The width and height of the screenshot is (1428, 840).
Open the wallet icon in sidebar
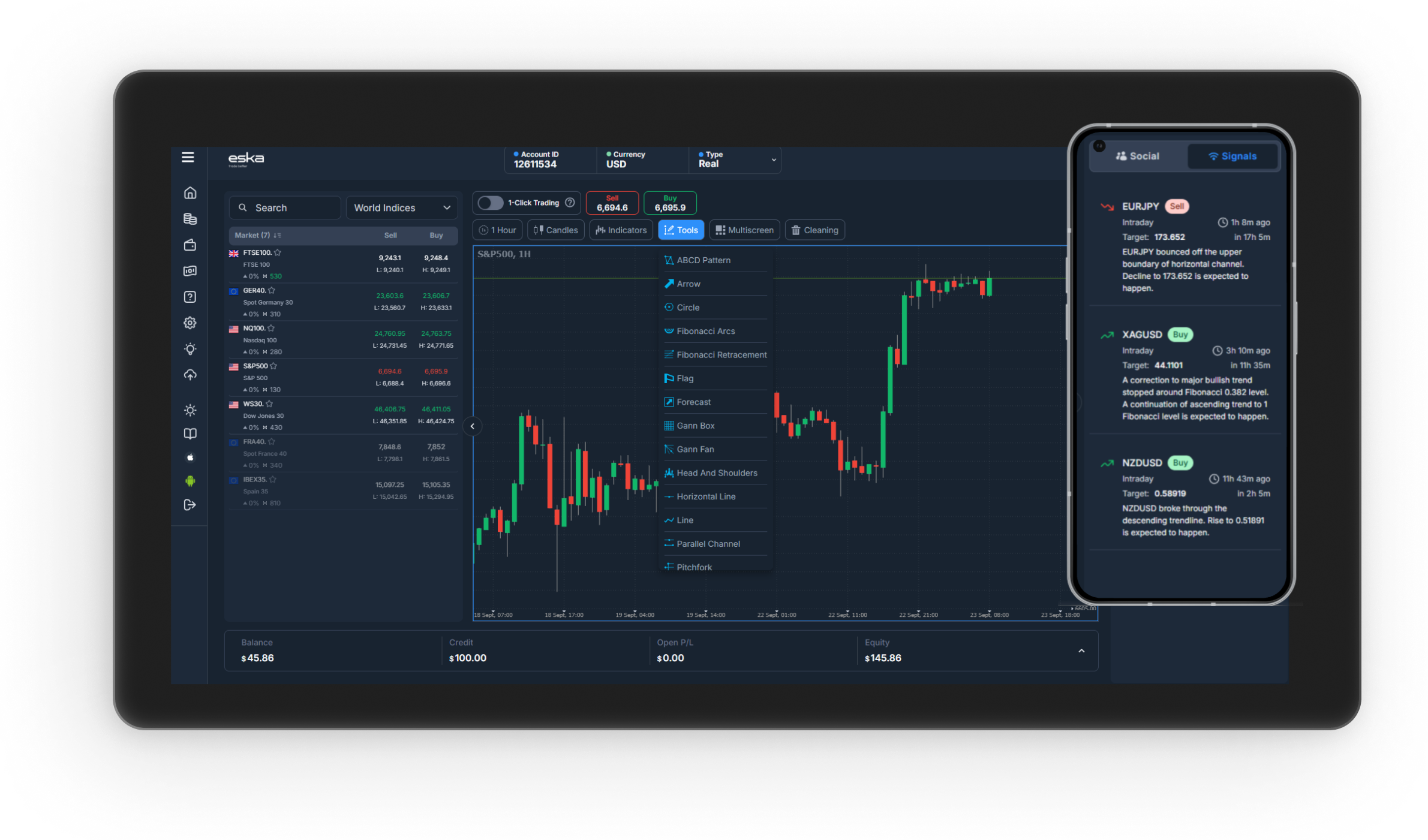click(x=190, y=245)
